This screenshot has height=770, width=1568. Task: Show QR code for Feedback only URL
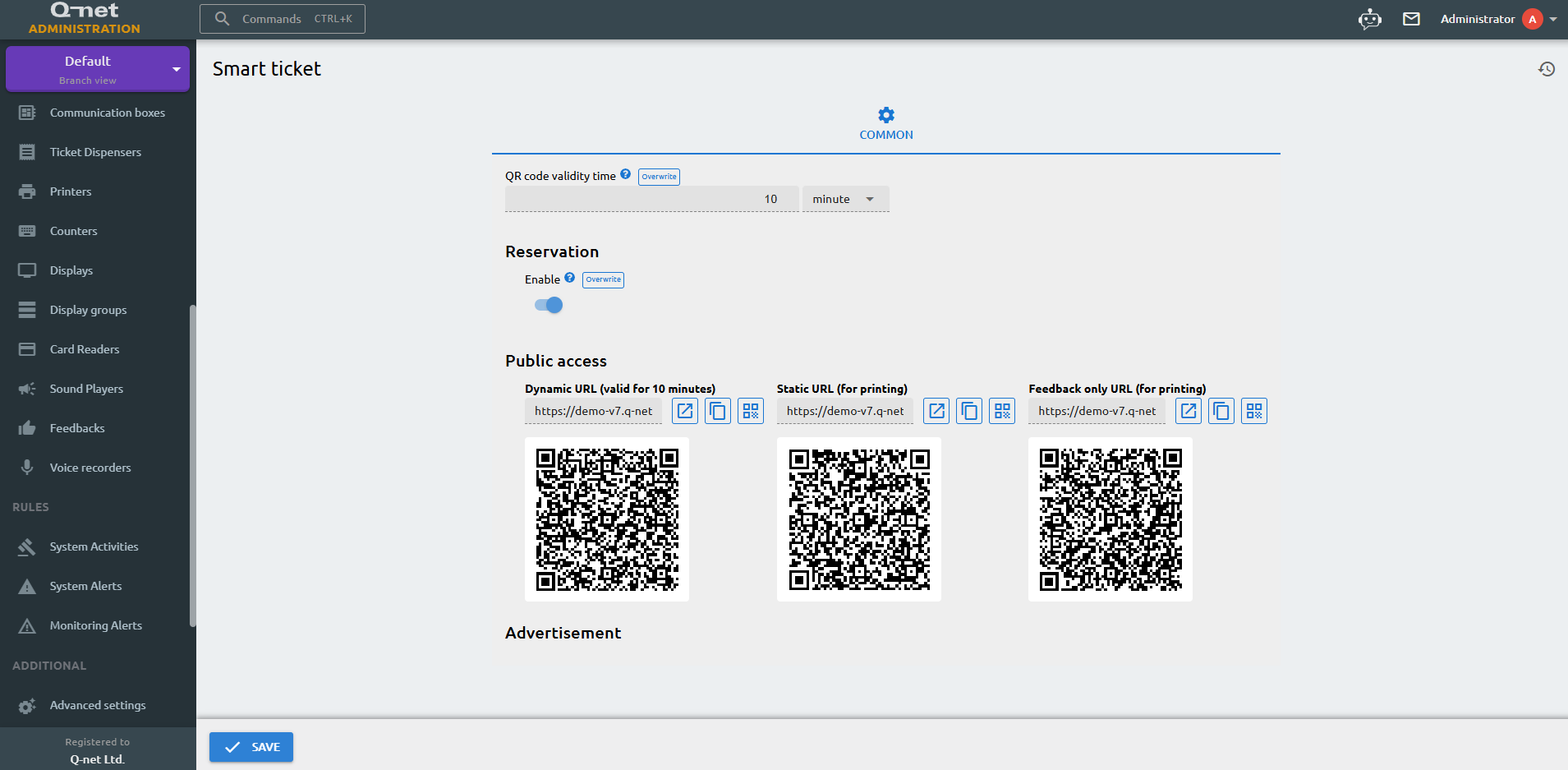pos(1254,411)
